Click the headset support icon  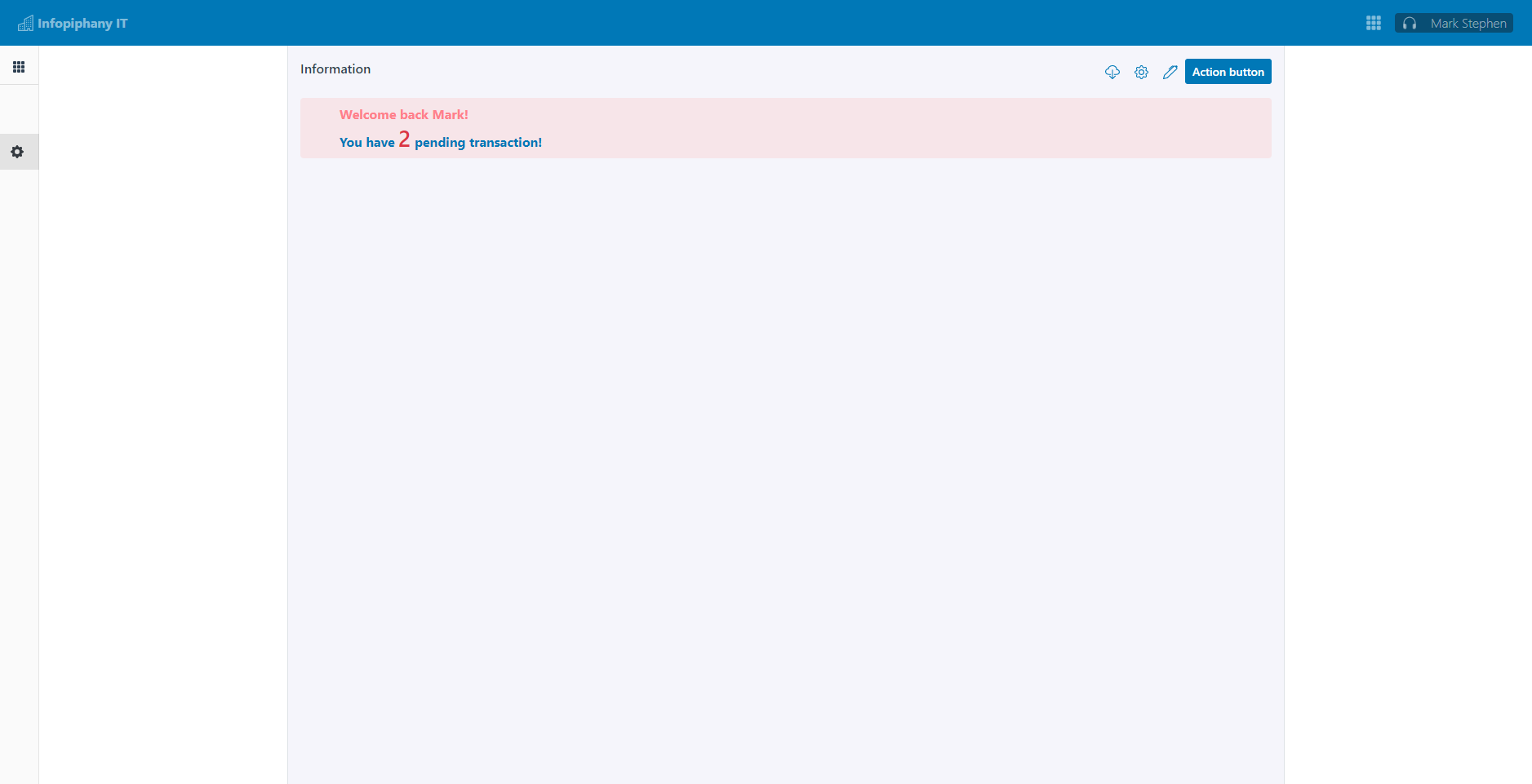[x=1410, y=24]
